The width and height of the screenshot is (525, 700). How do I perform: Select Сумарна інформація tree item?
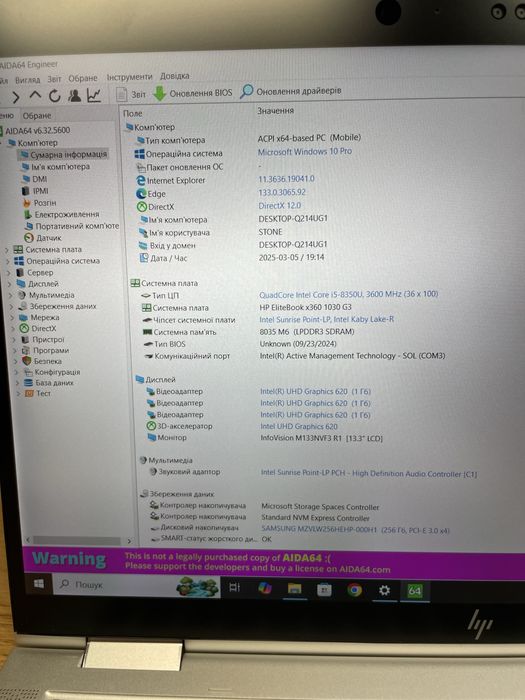[64, 154]
